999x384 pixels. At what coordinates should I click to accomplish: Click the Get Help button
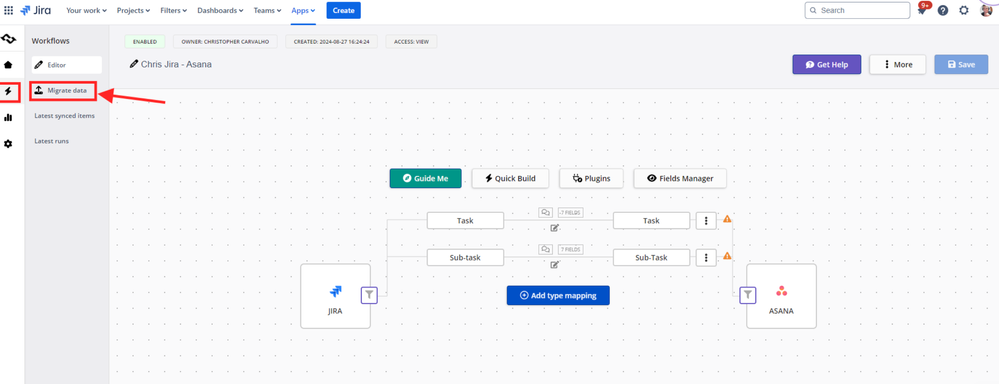point(826,64)
